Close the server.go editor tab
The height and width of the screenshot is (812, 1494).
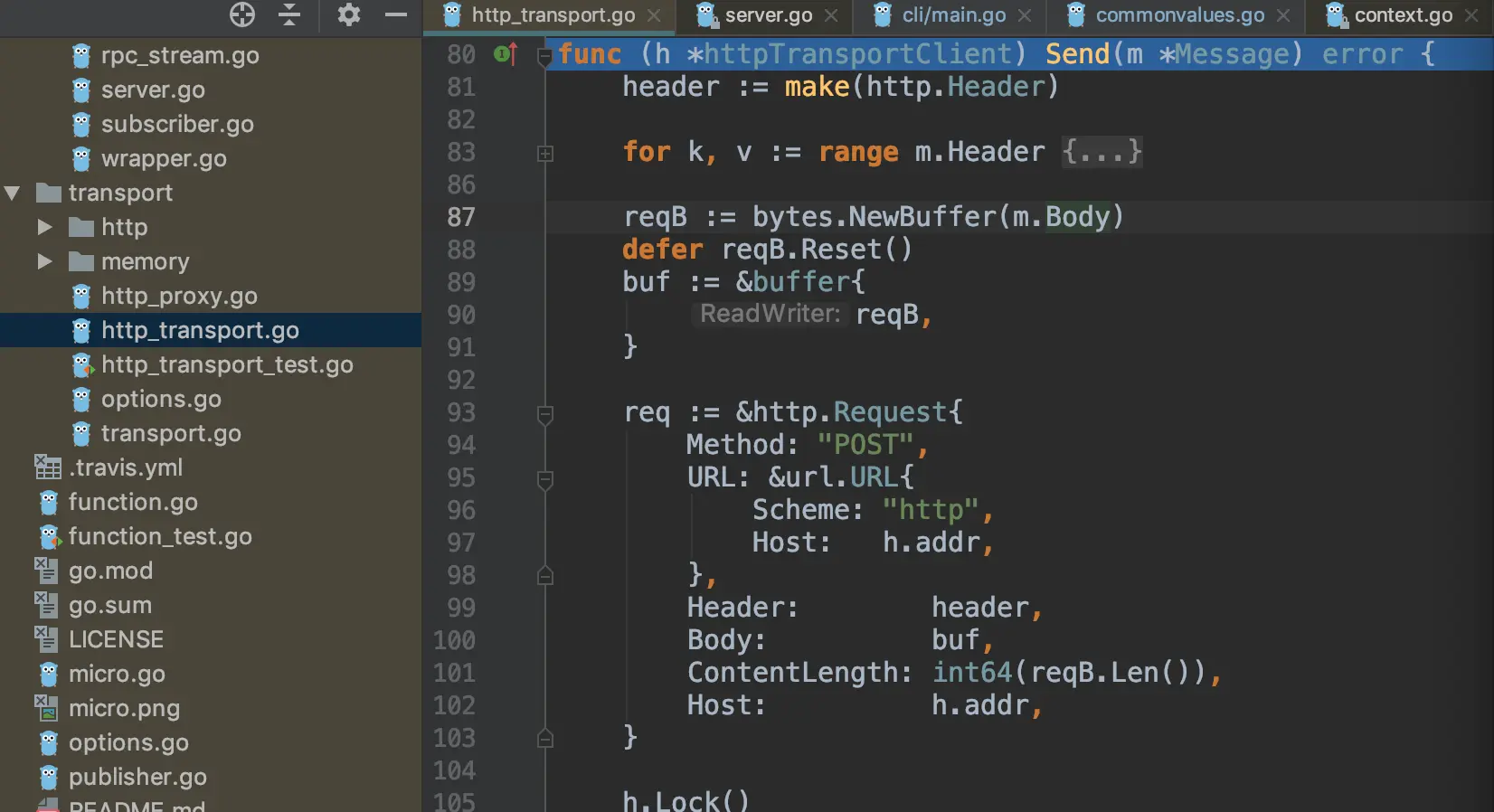pyautogui.click(x=831, y=15)
